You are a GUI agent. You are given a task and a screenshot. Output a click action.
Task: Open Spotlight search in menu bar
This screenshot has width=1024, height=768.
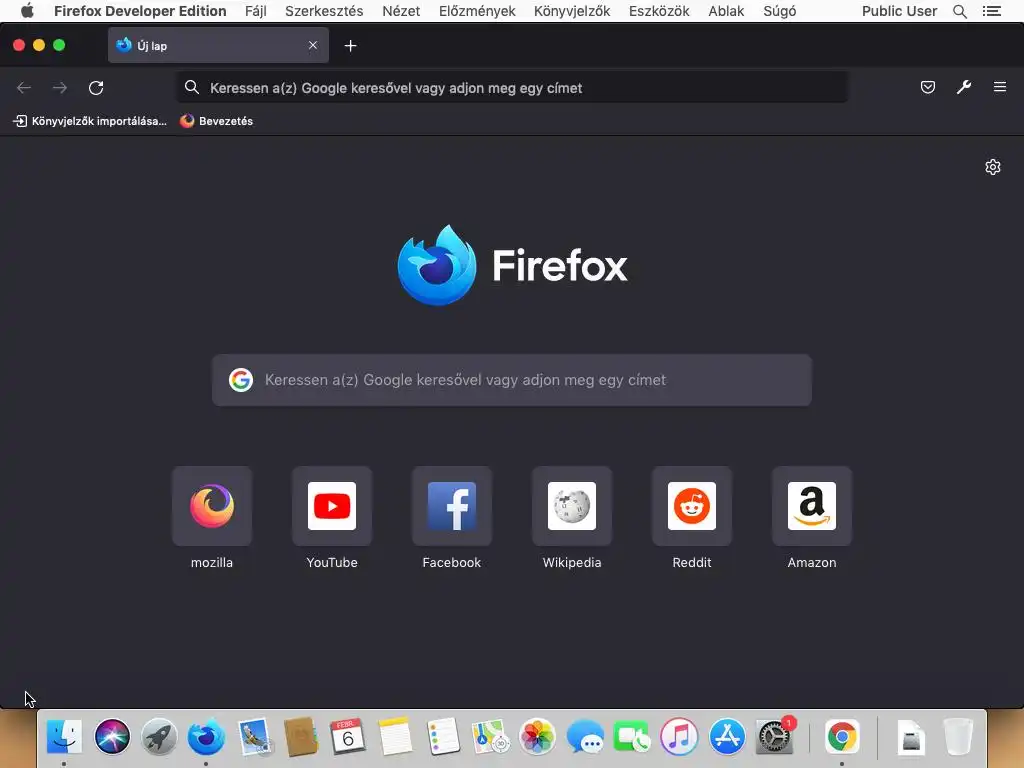[x=959, y=11]
